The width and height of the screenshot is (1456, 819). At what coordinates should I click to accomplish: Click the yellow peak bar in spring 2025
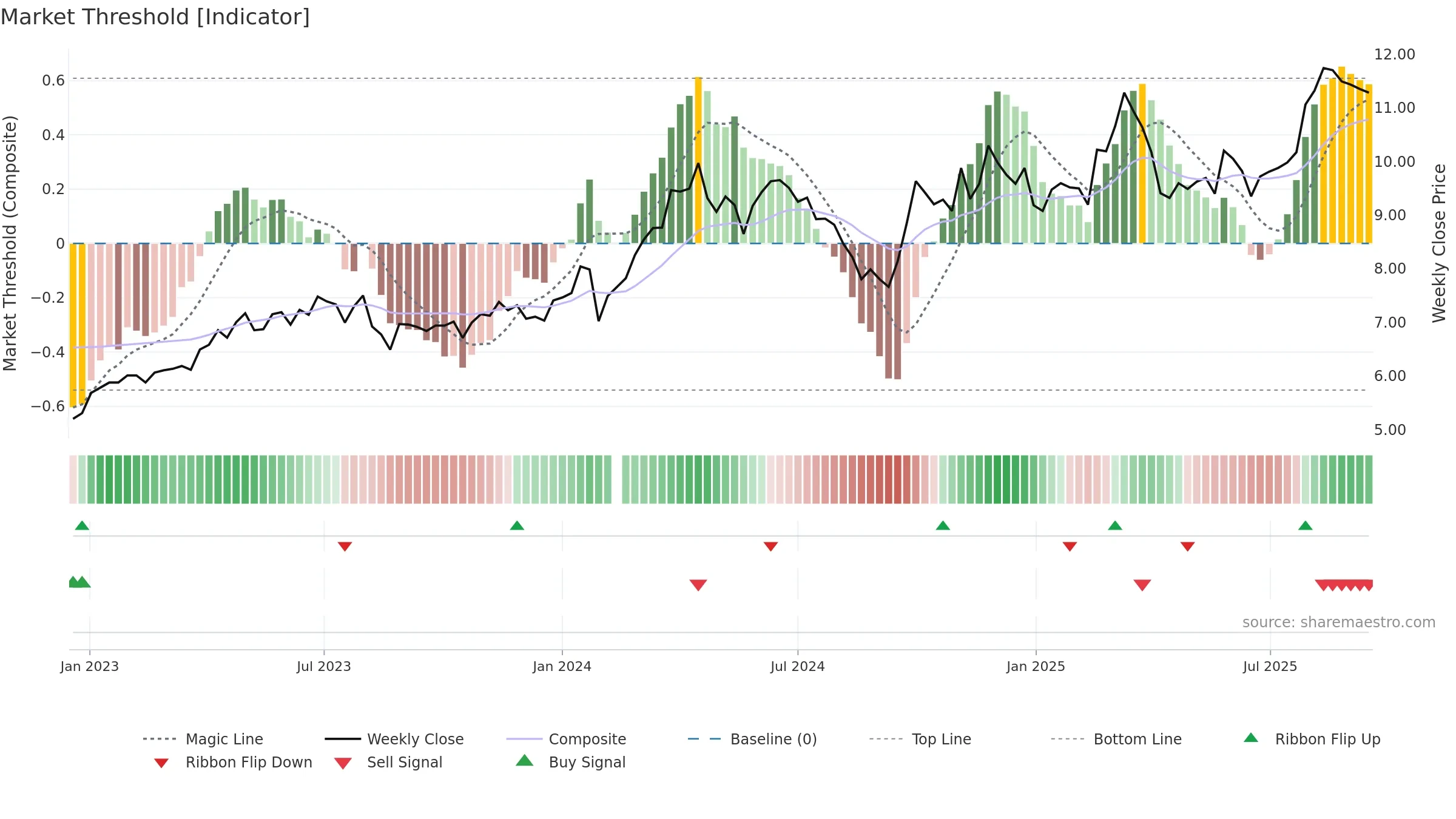[x=1142, y=164]
